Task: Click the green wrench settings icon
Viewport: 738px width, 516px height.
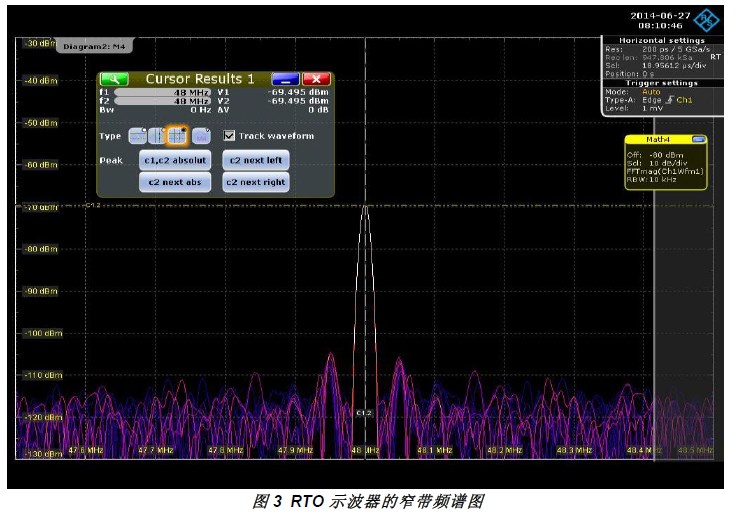Action: point(115,79)
